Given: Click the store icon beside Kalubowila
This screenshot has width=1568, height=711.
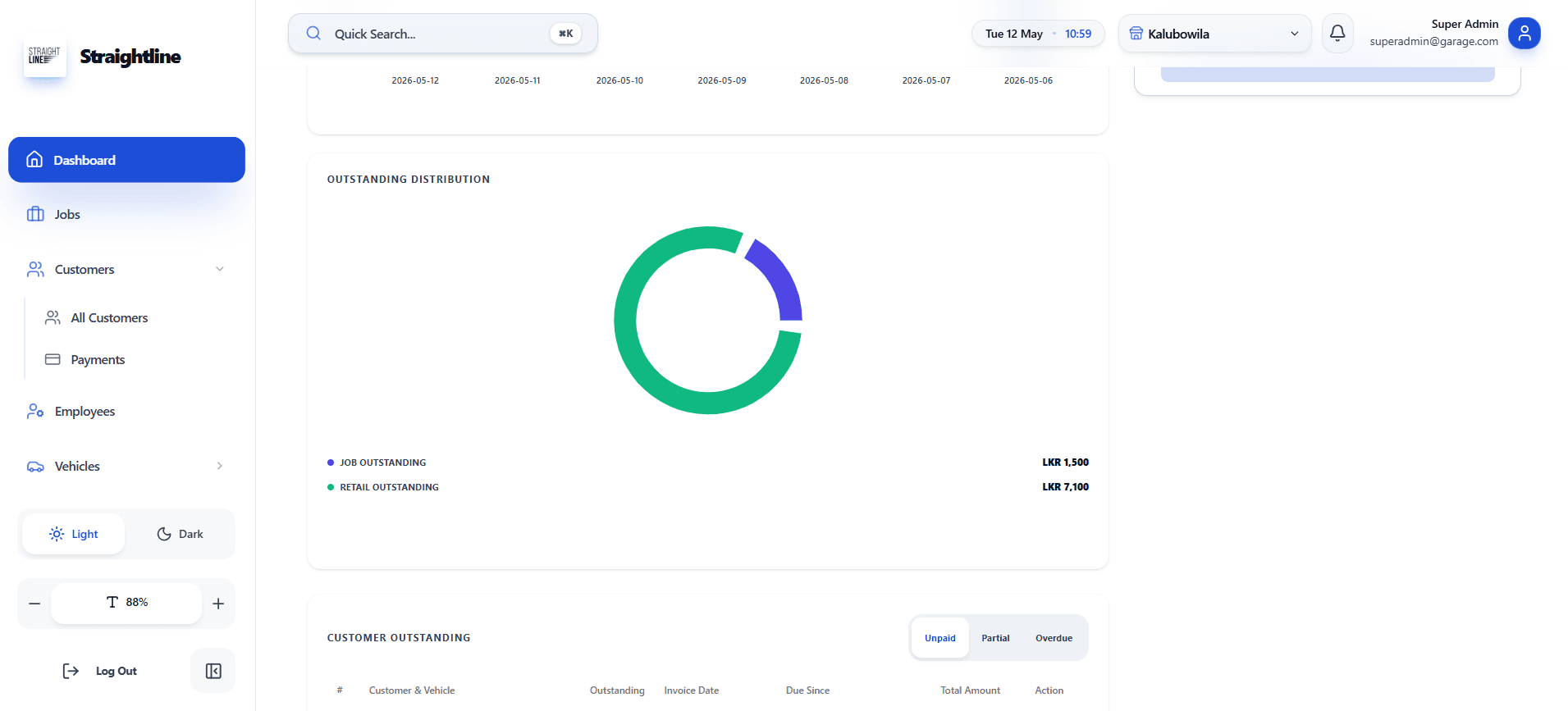Looking at the screenshot, I should pyautogui.click(x=1136, y=34).
